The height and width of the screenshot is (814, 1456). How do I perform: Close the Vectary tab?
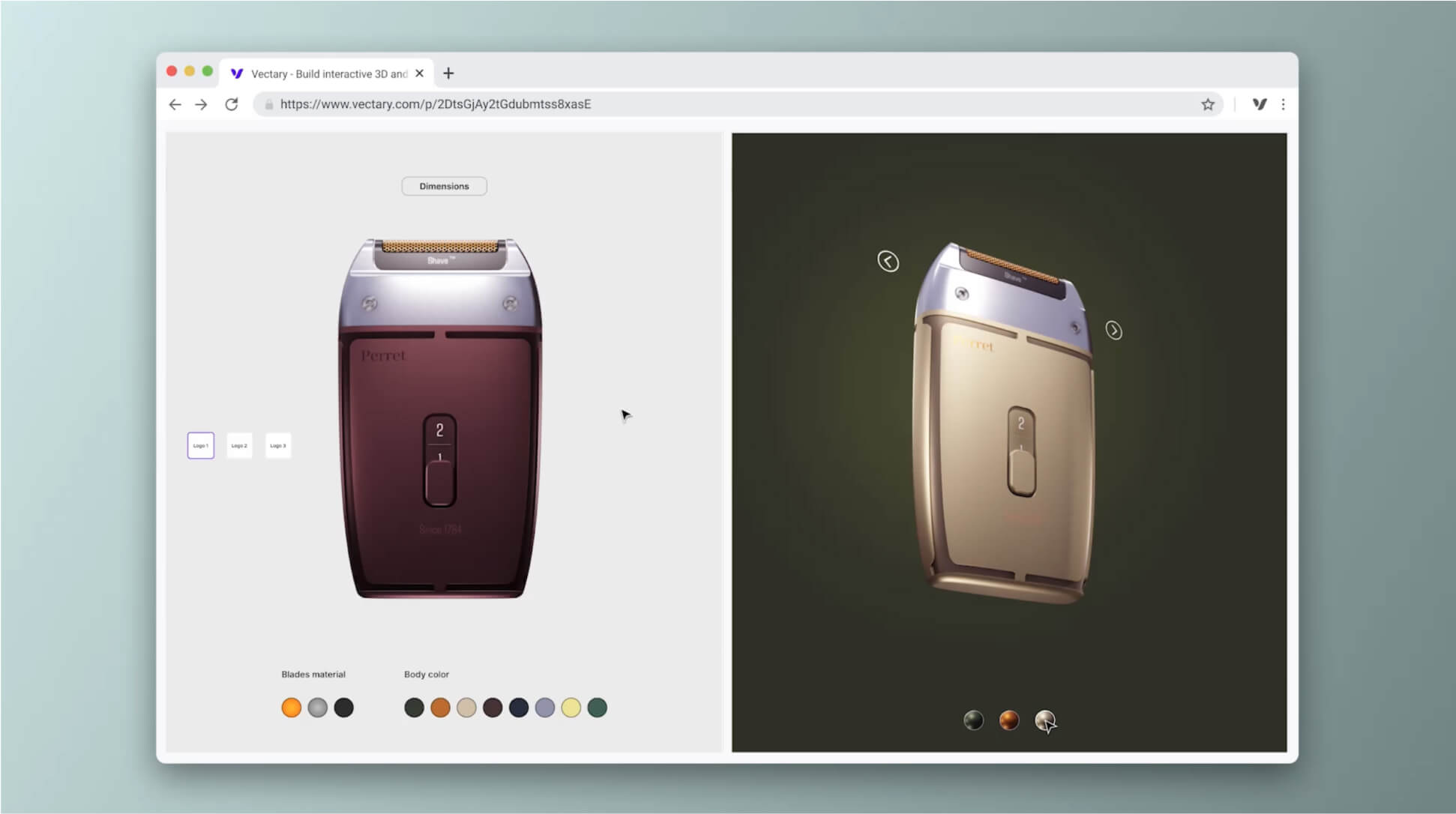click(419, 73)
